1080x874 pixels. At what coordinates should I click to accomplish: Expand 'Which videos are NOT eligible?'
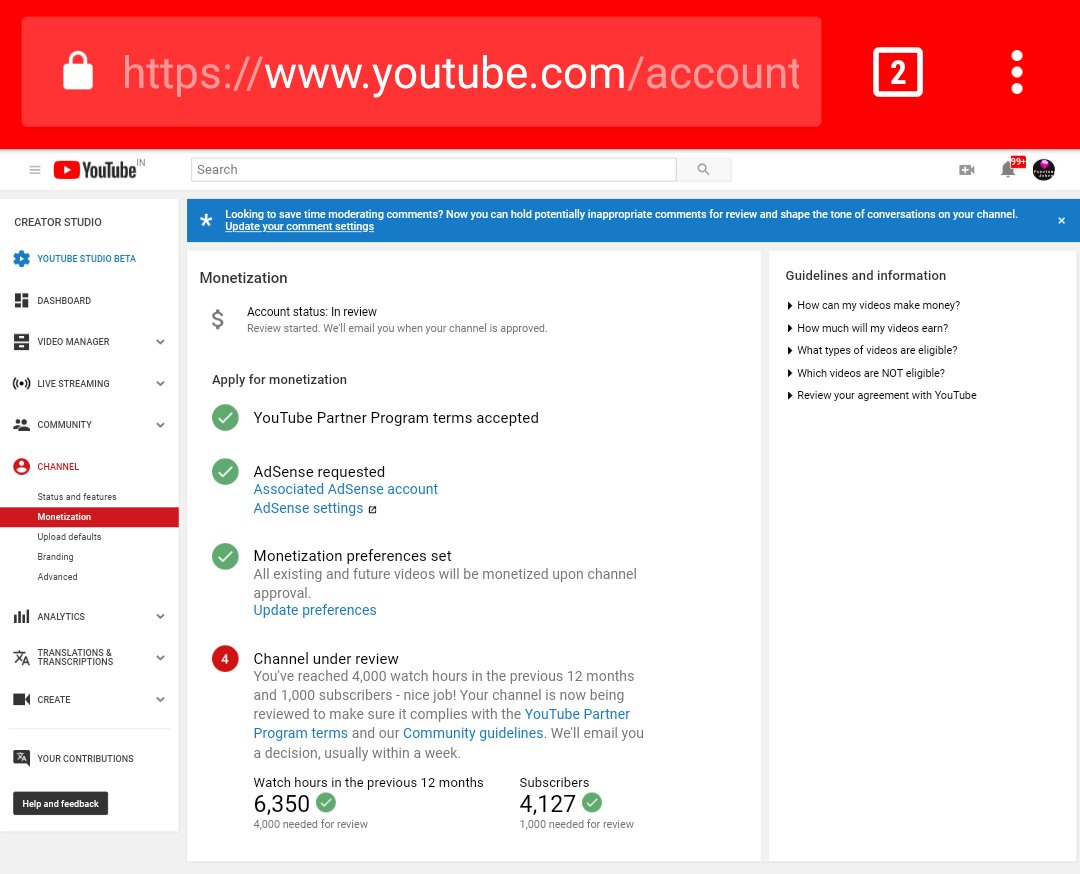866,373
